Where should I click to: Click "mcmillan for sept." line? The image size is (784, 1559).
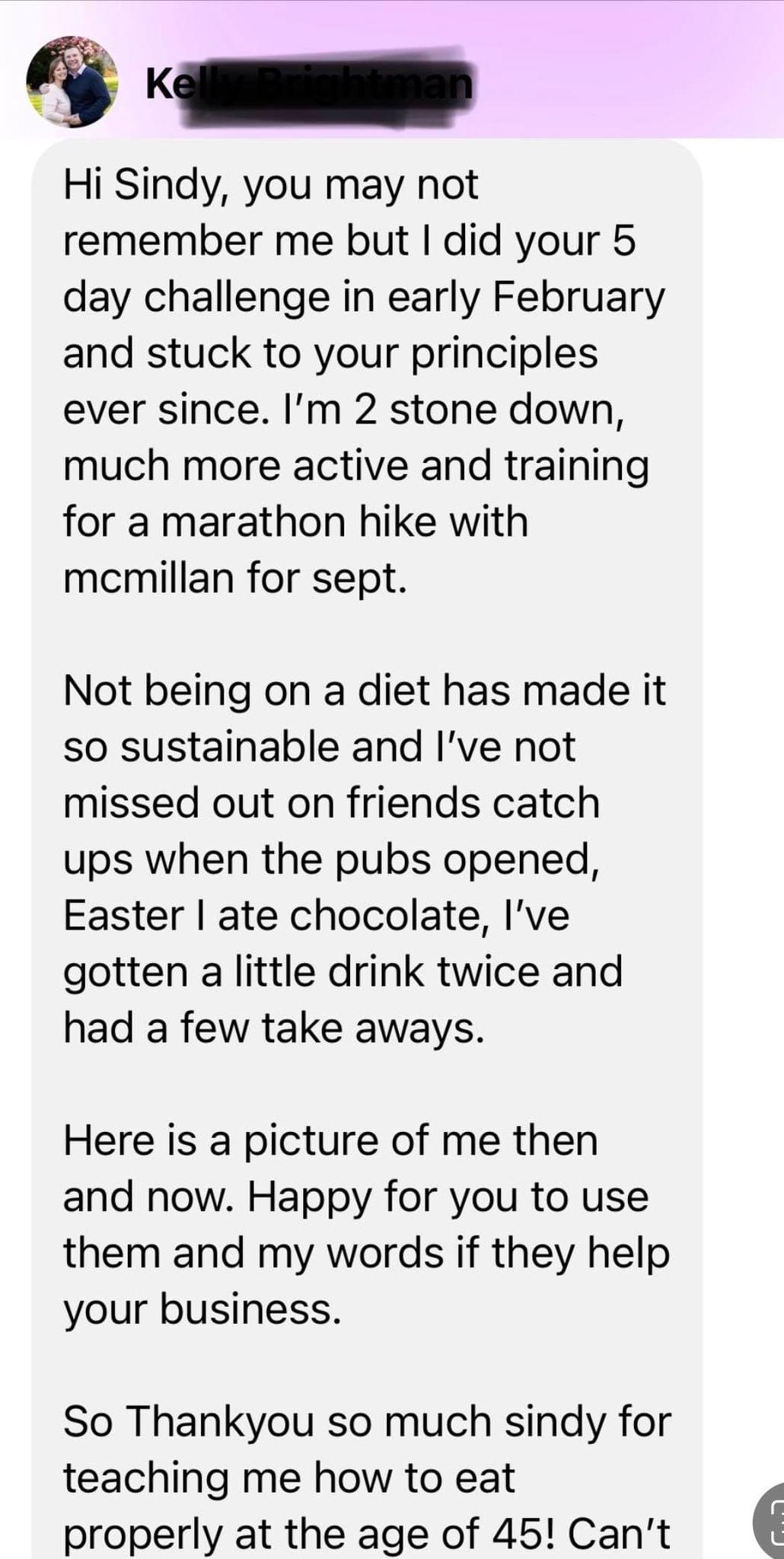point(234,579)
